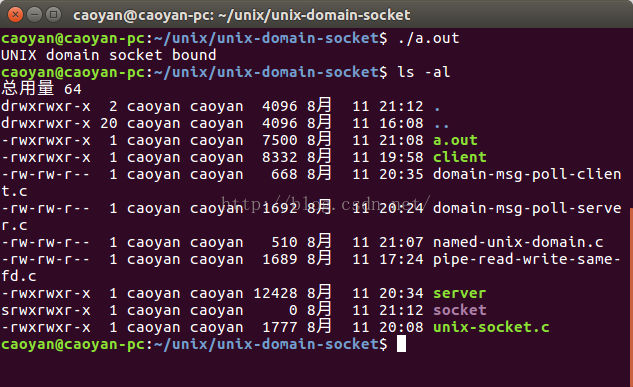Click the cursor block at the prompt
This screenshot has height=387, width=633.
(401, 344)
